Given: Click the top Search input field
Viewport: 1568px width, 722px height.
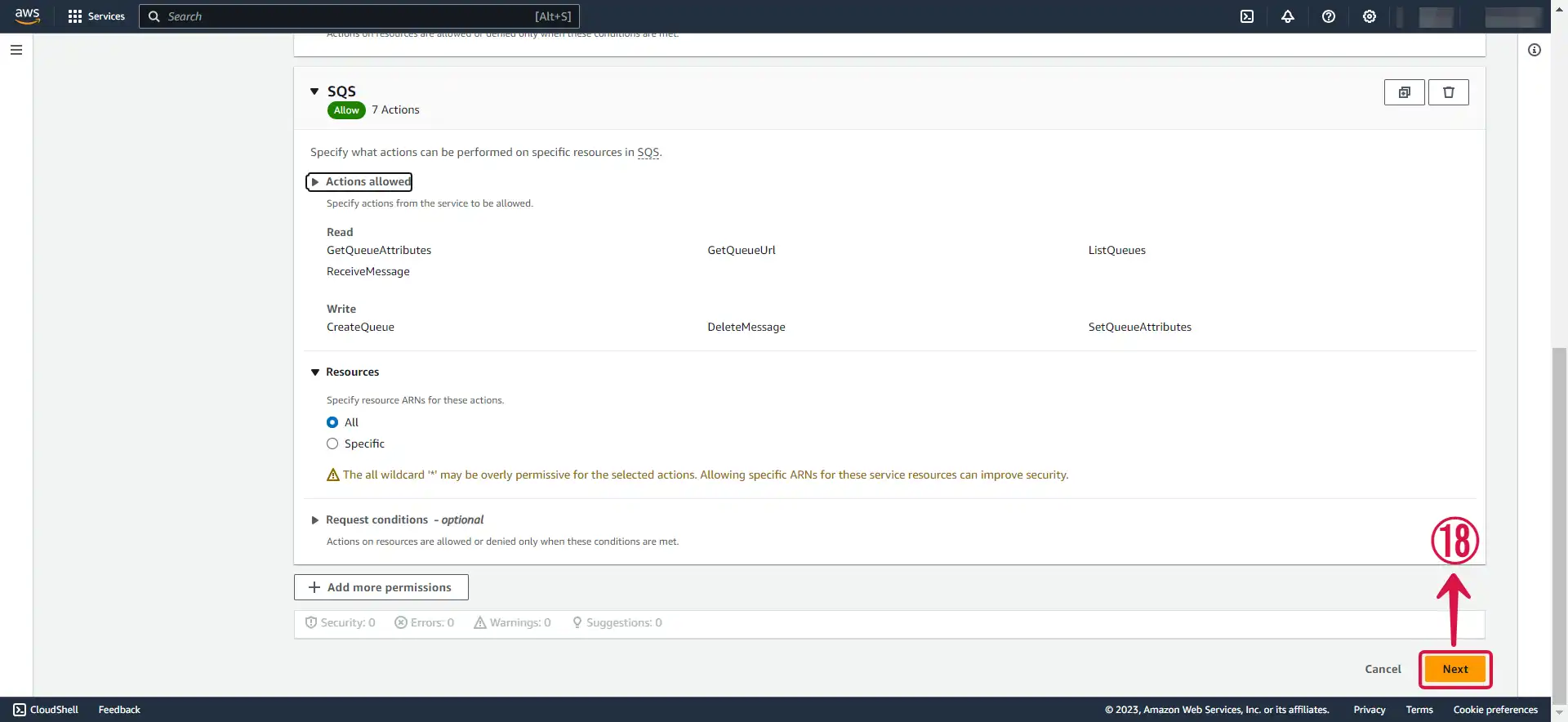Looking at the screenshot, I should click(359, 16).
